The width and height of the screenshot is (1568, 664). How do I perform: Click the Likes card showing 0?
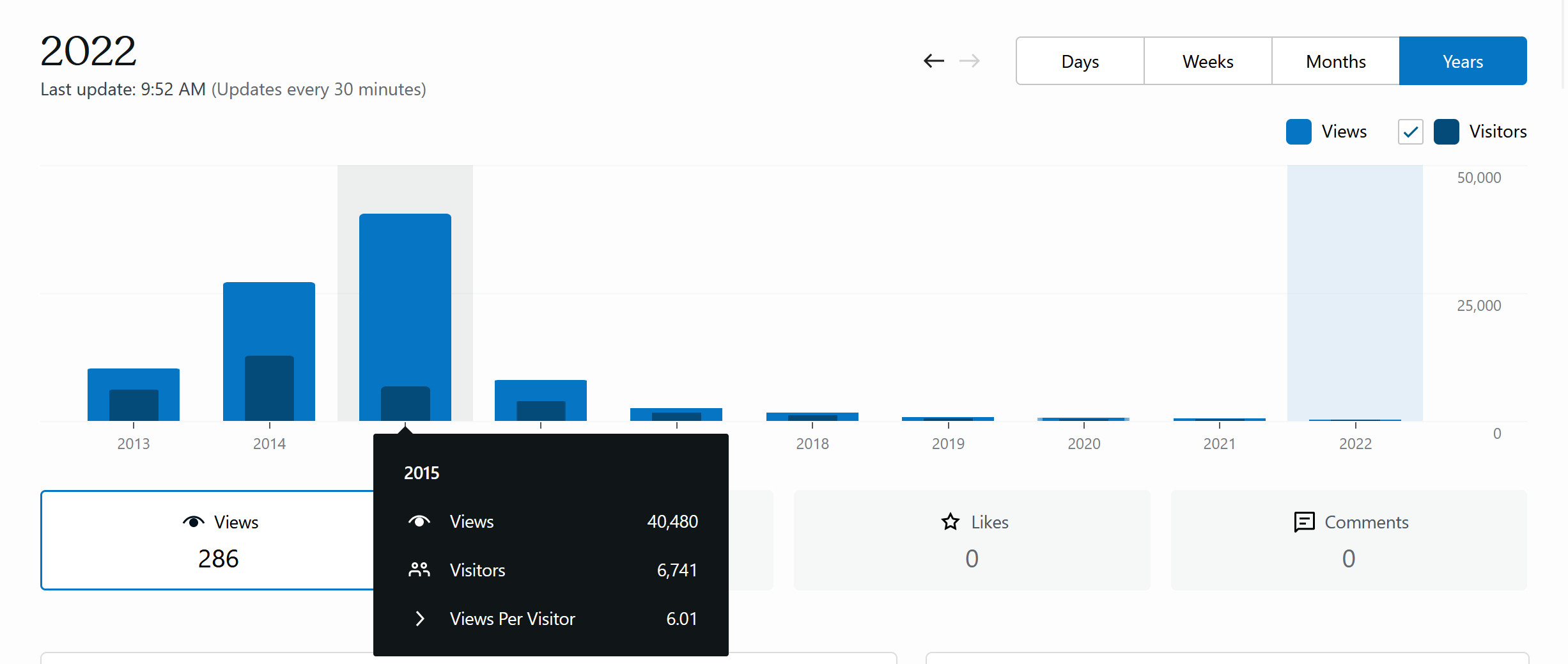pyautogui.click(x=972, y=541)
